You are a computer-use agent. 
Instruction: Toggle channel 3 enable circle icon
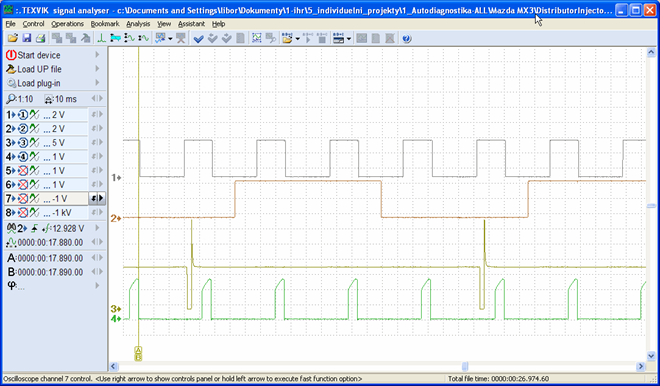tap(23, 143)
